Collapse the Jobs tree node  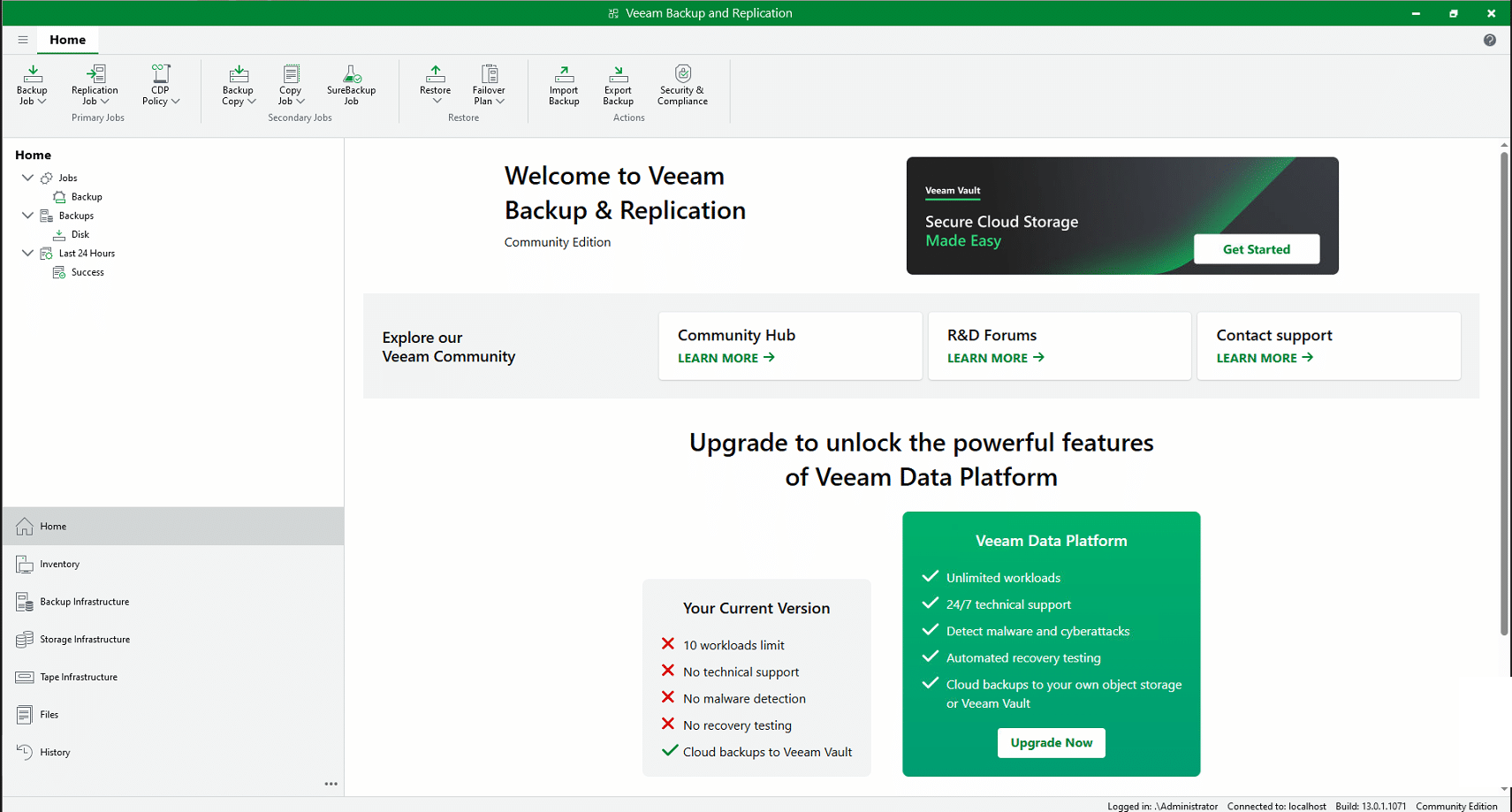[x=27, y=178]
